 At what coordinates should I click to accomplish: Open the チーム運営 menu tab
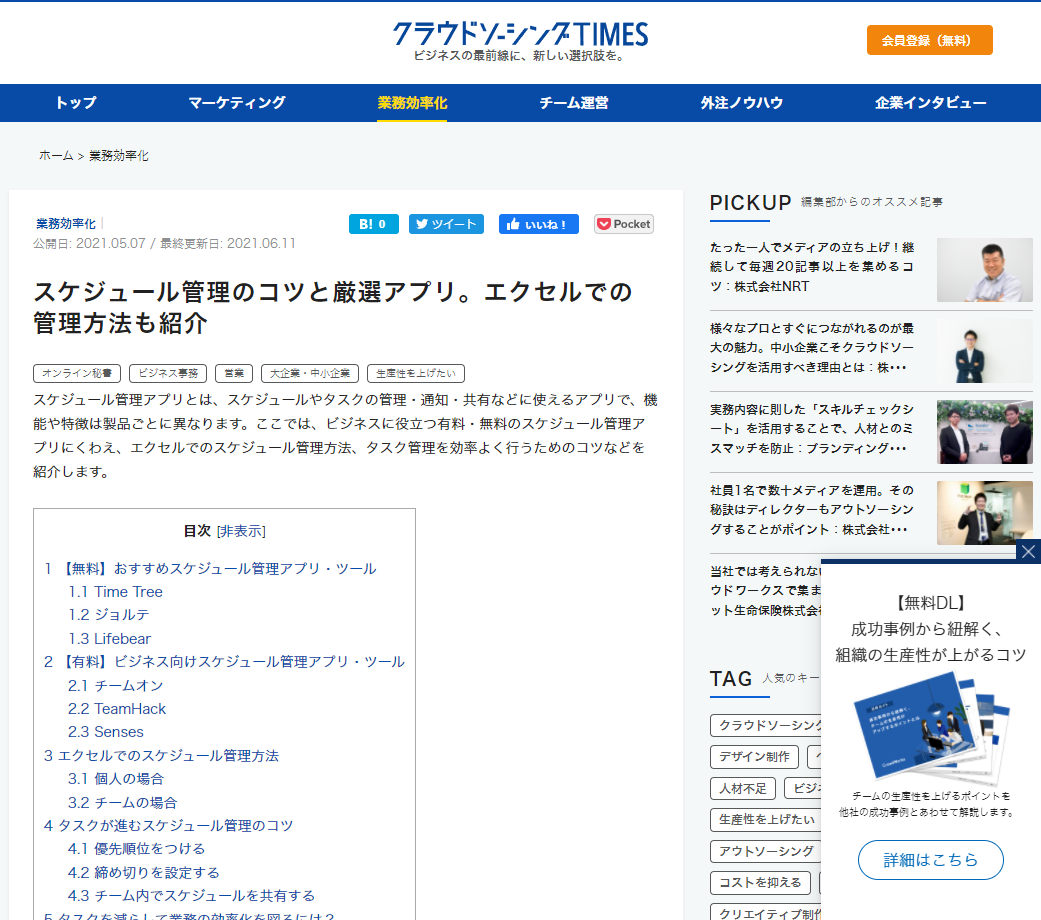coord(573,102)
